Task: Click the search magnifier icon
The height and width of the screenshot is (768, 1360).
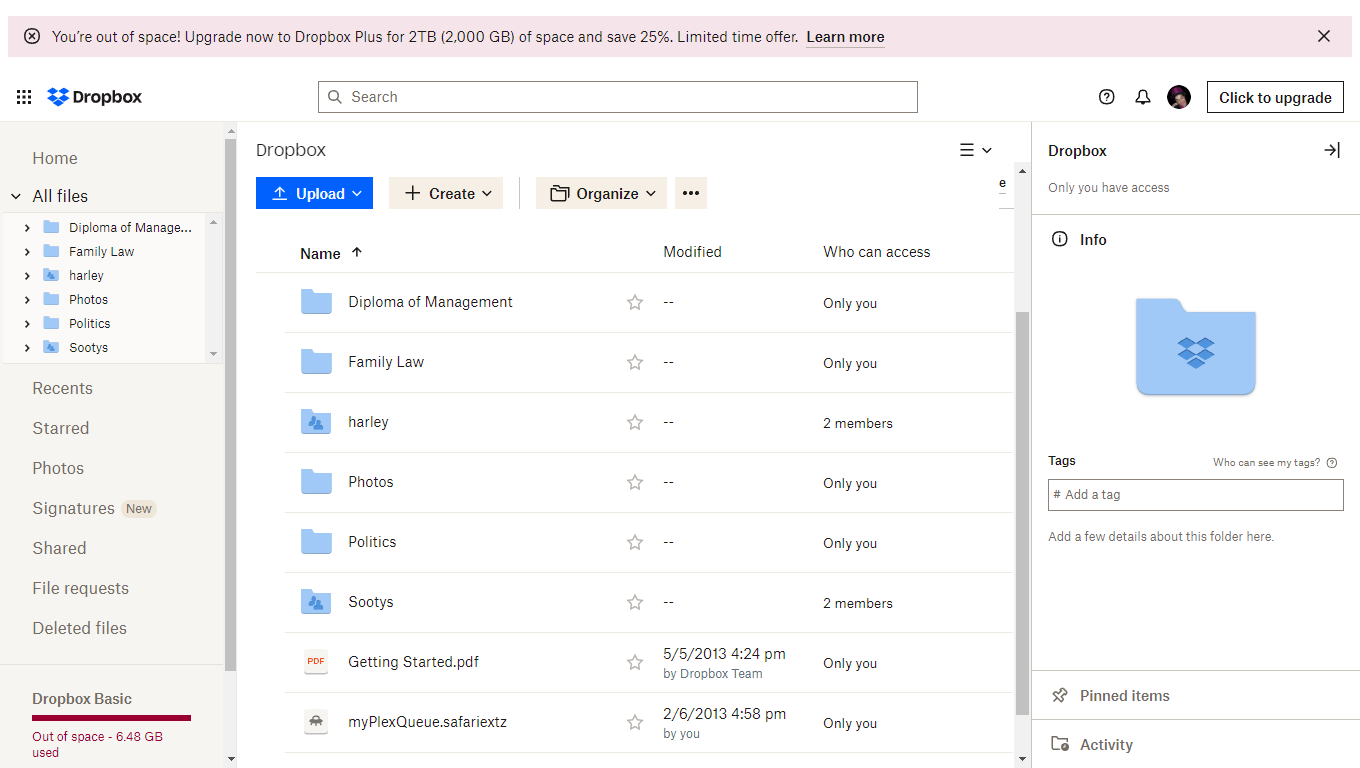Action: [335, 97]
